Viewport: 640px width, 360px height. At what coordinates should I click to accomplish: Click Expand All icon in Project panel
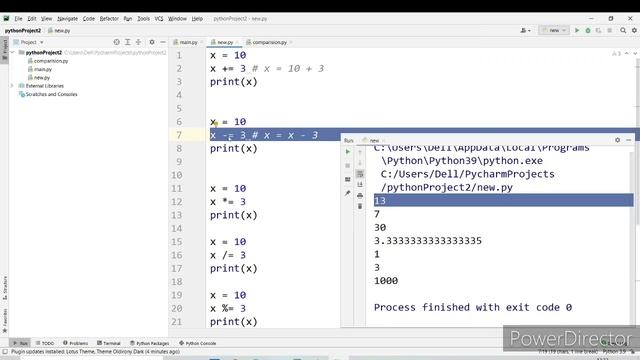pyautogui.click(x=128, y=42)
